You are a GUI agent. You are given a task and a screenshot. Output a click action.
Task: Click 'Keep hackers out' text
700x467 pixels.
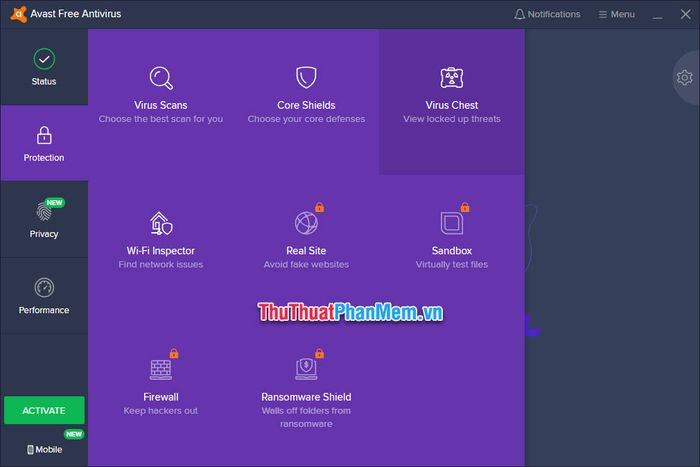click(x=161, y=411)
